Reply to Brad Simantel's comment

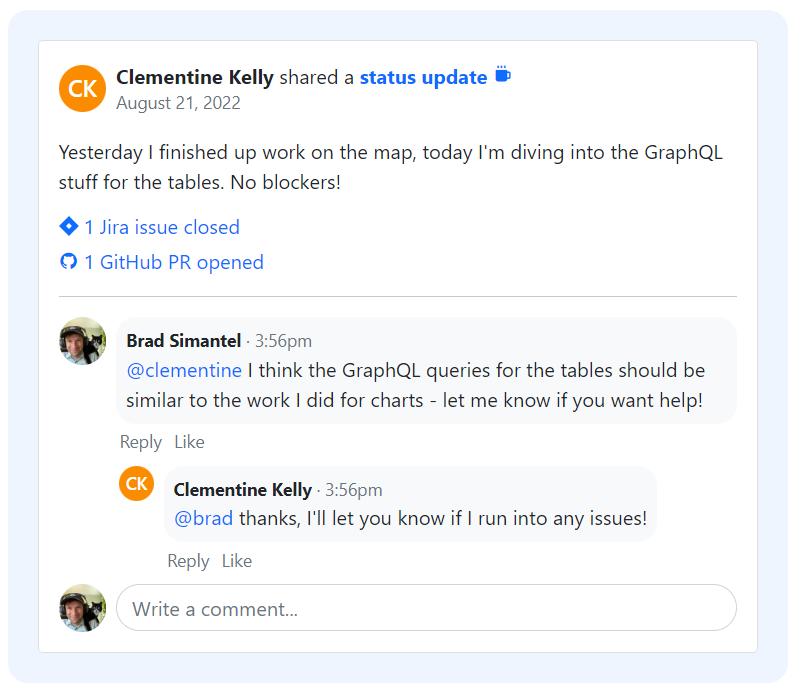(141, 442)
